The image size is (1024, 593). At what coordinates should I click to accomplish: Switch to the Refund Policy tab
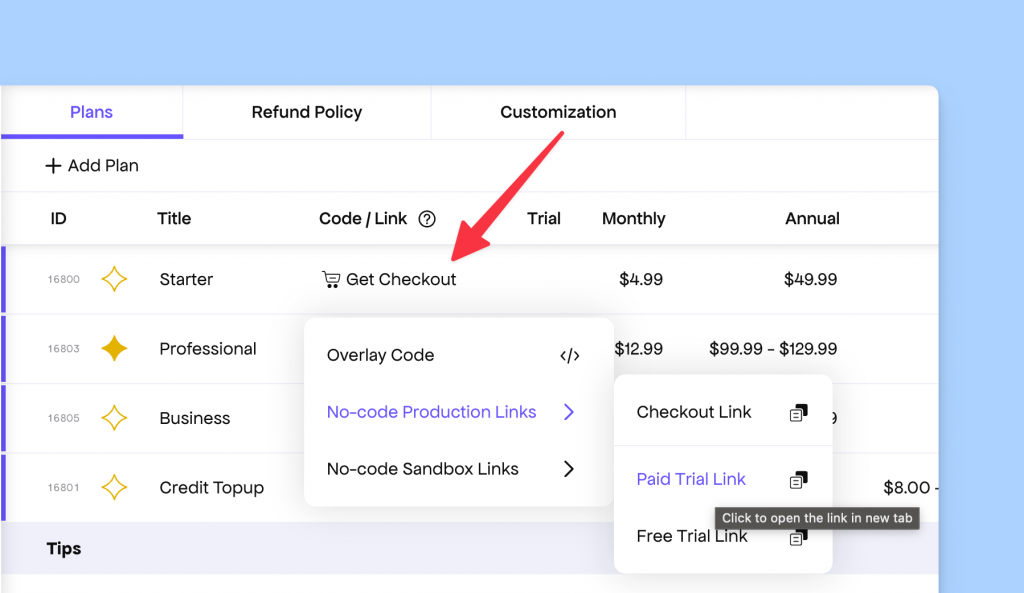[x=305, y=112]
